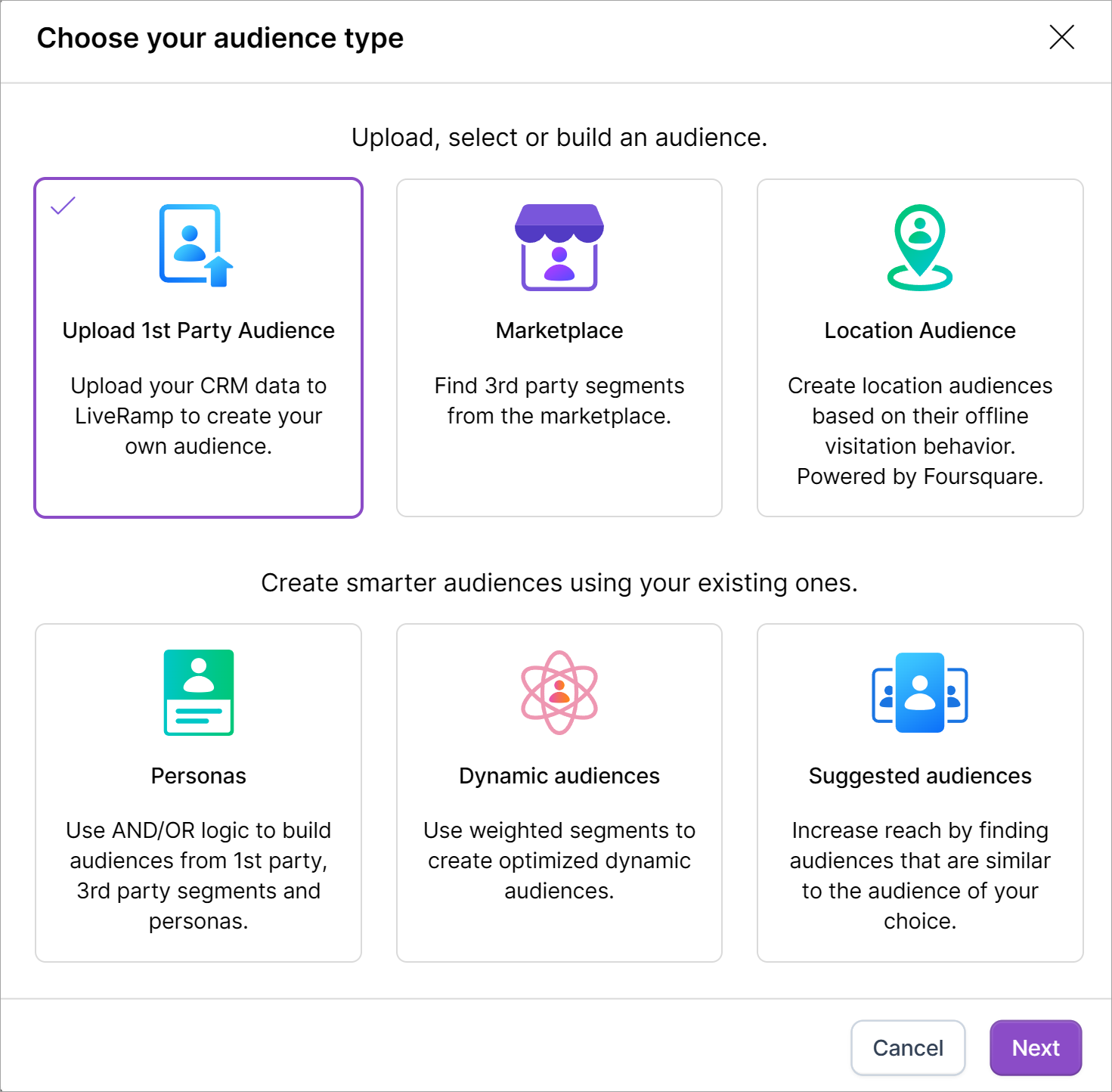Select the Suggested audiences people icon
Screen dimensions: 1112x1092
point(919,693)
